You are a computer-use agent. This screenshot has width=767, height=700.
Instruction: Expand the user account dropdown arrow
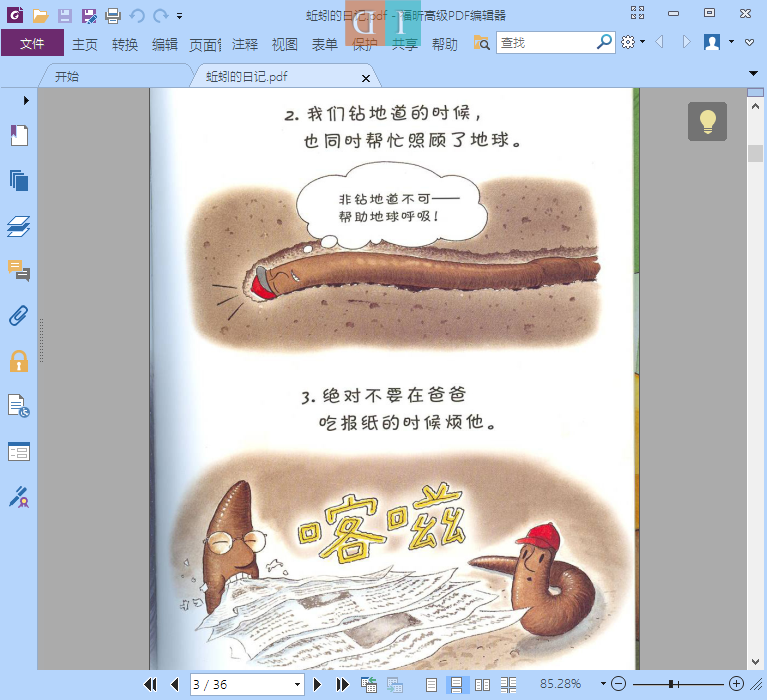click(731, 42)
